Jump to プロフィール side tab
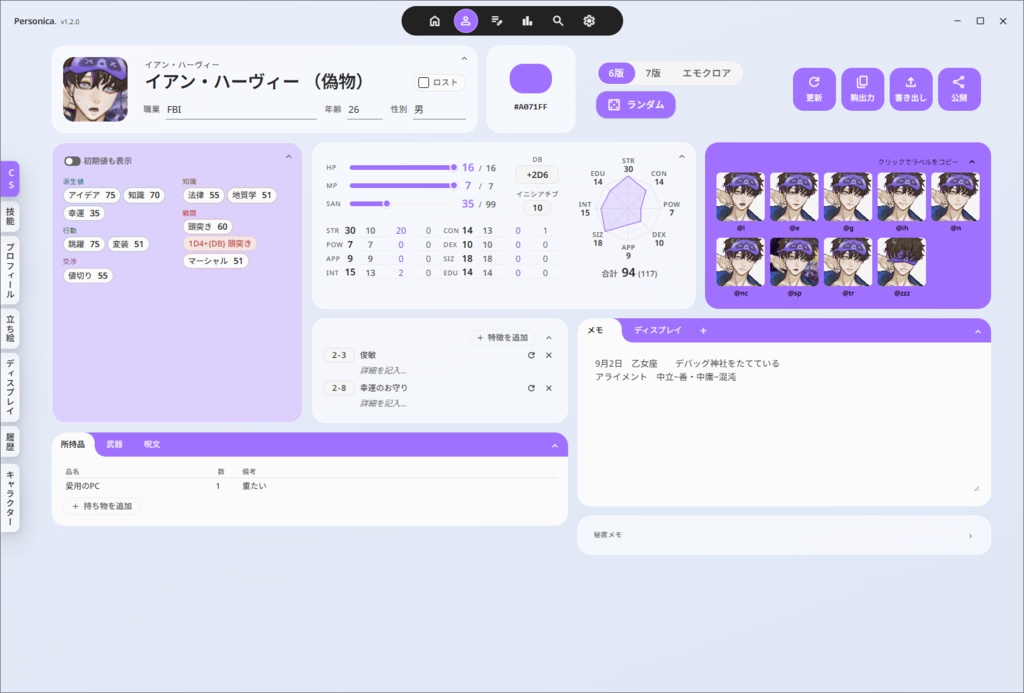The width and height of the screenshot is (1024, 693). point(10,270)
